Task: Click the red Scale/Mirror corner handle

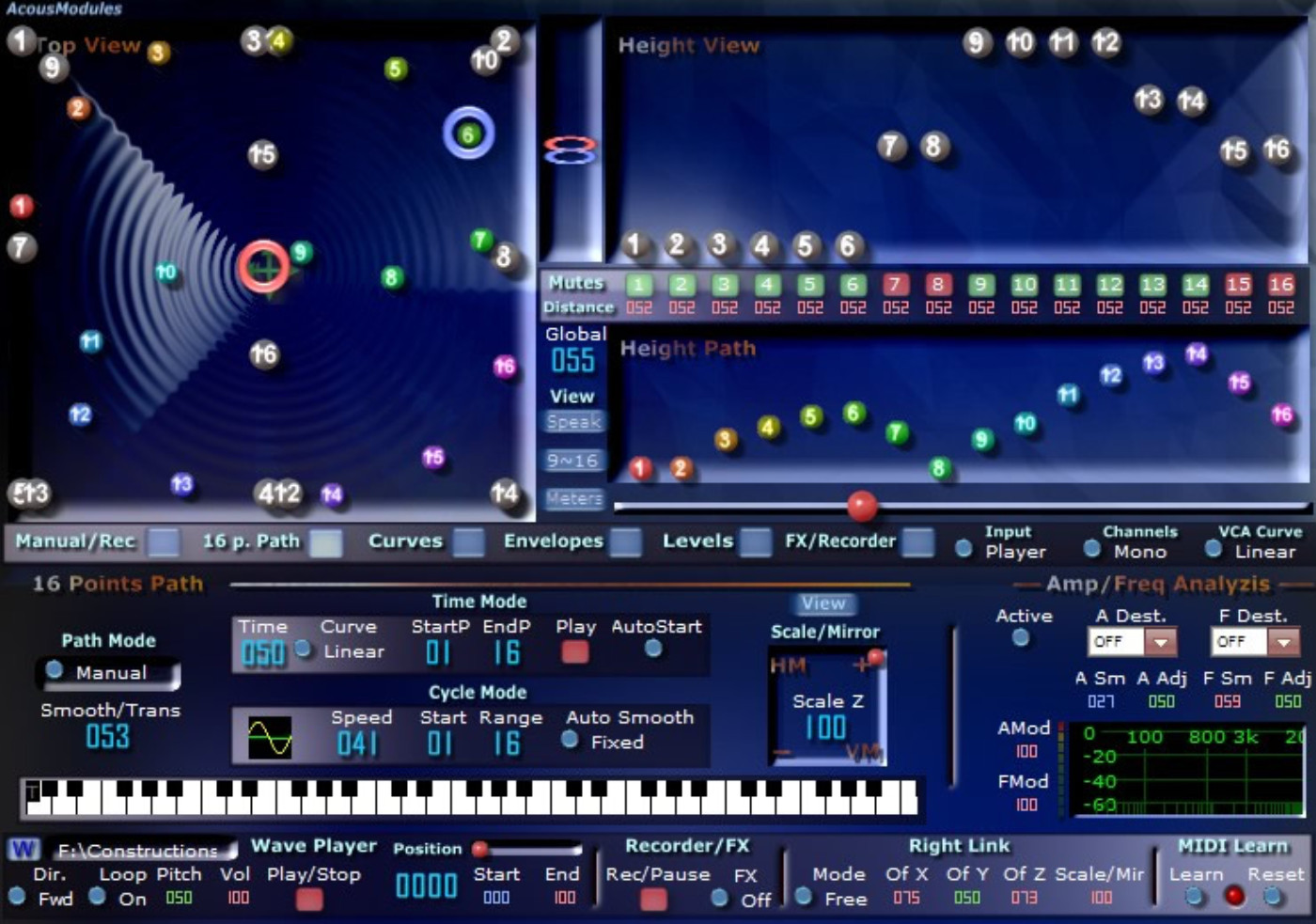Action: pyautogui.click(x=875, y=658)
